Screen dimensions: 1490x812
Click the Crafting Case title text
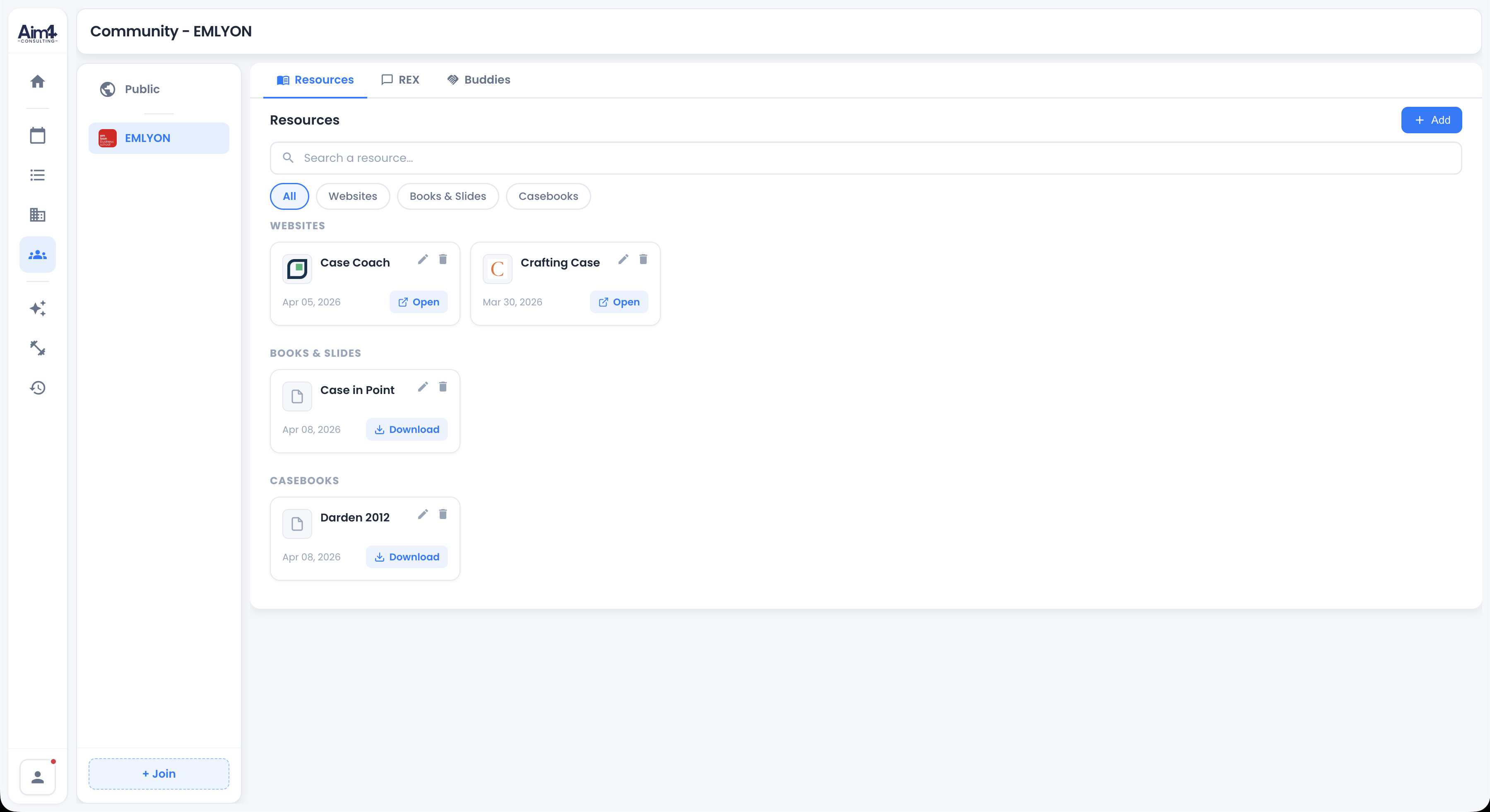point(560,262)
